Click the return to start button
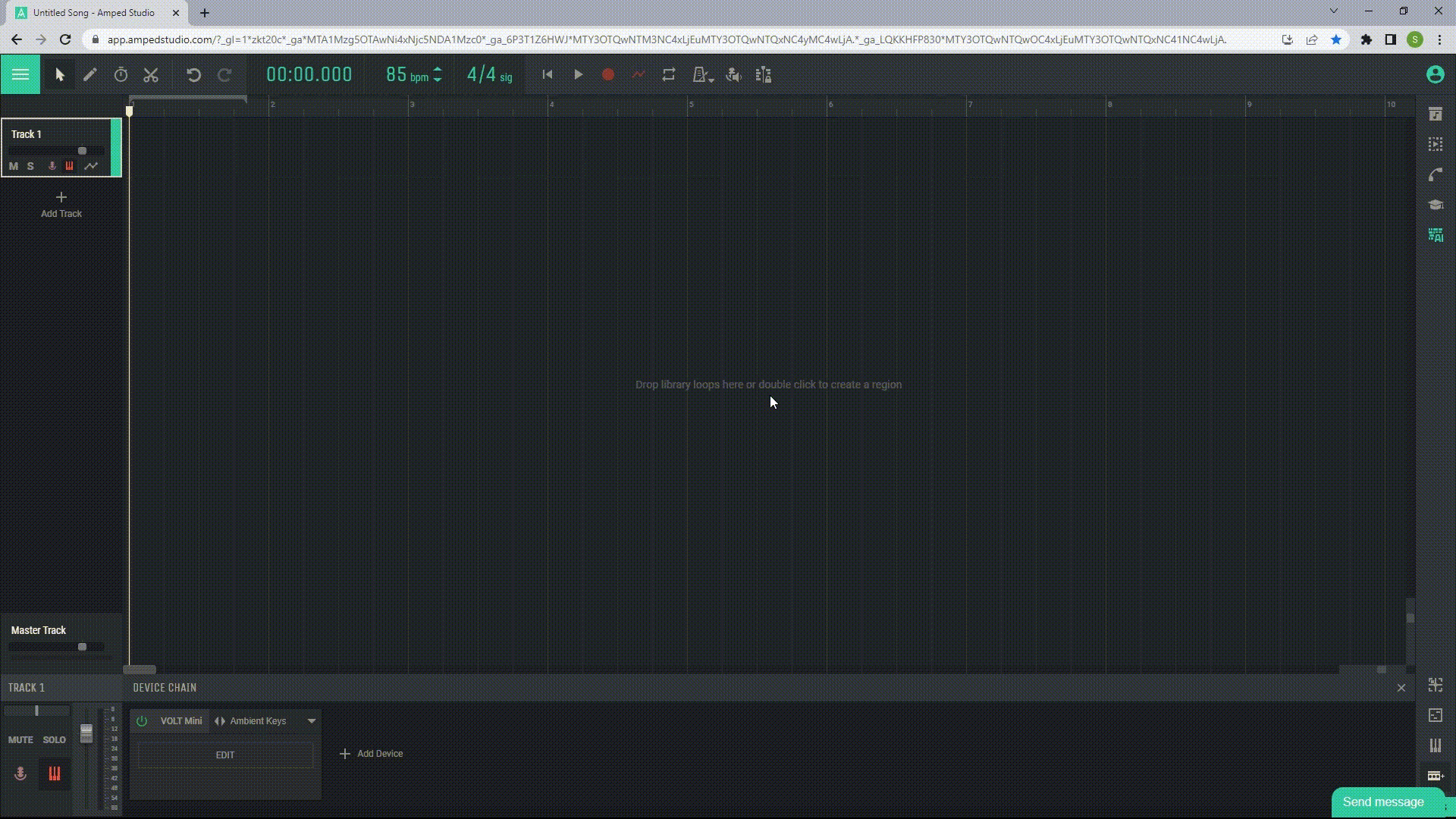Image resolution: width=1456 pixels, height=819 pixels. click(547, 75)
